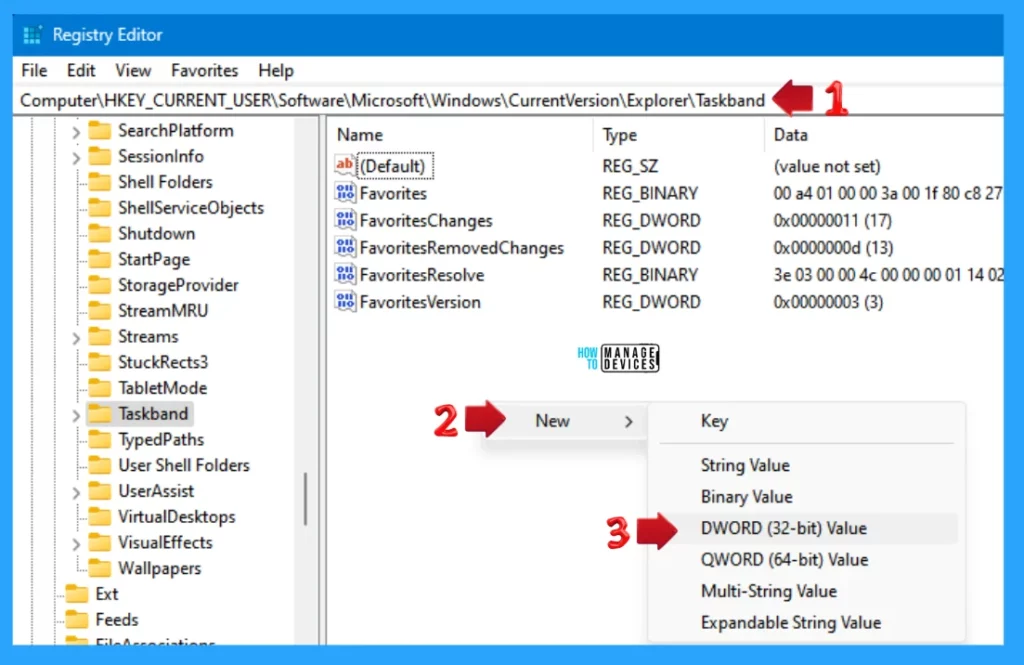
Task: Click the Taskband folder icon
Action: 99,414
